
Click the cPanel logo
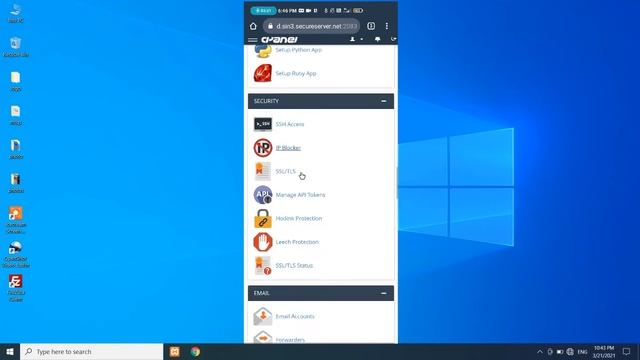(x=280, y=40)
